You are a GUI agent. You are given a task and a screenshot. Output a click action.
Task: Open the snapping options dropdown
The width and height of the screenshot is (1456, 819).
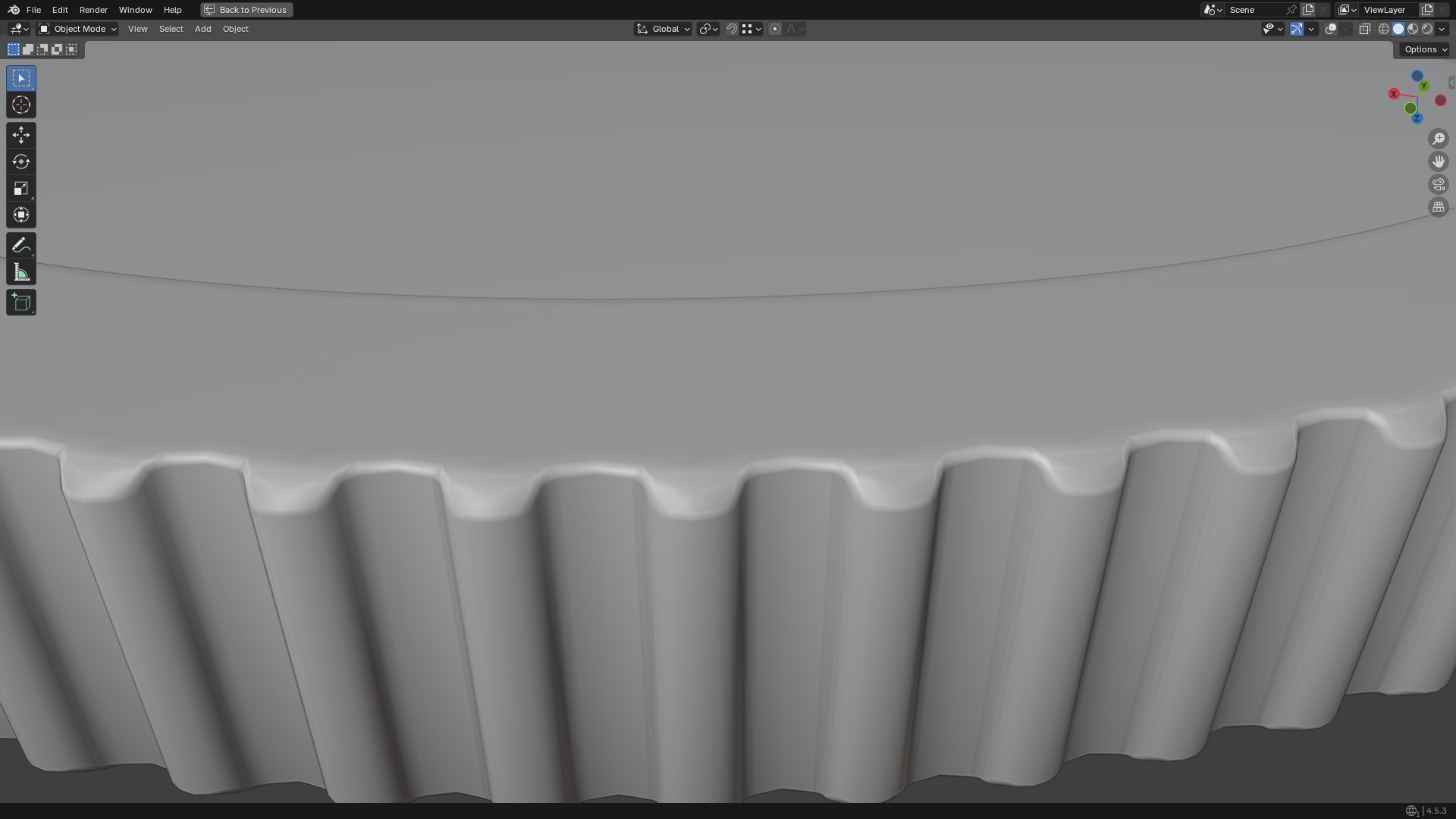click(752, 29)
